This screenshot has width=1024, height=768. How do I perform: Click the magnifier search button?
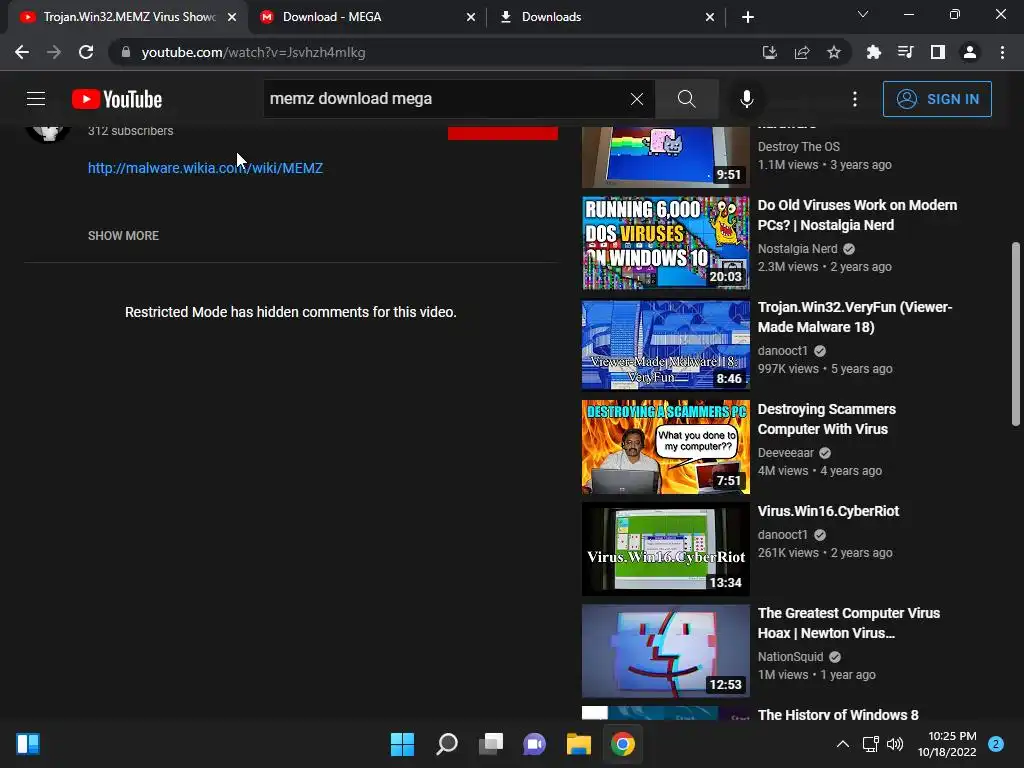point(686,99)
